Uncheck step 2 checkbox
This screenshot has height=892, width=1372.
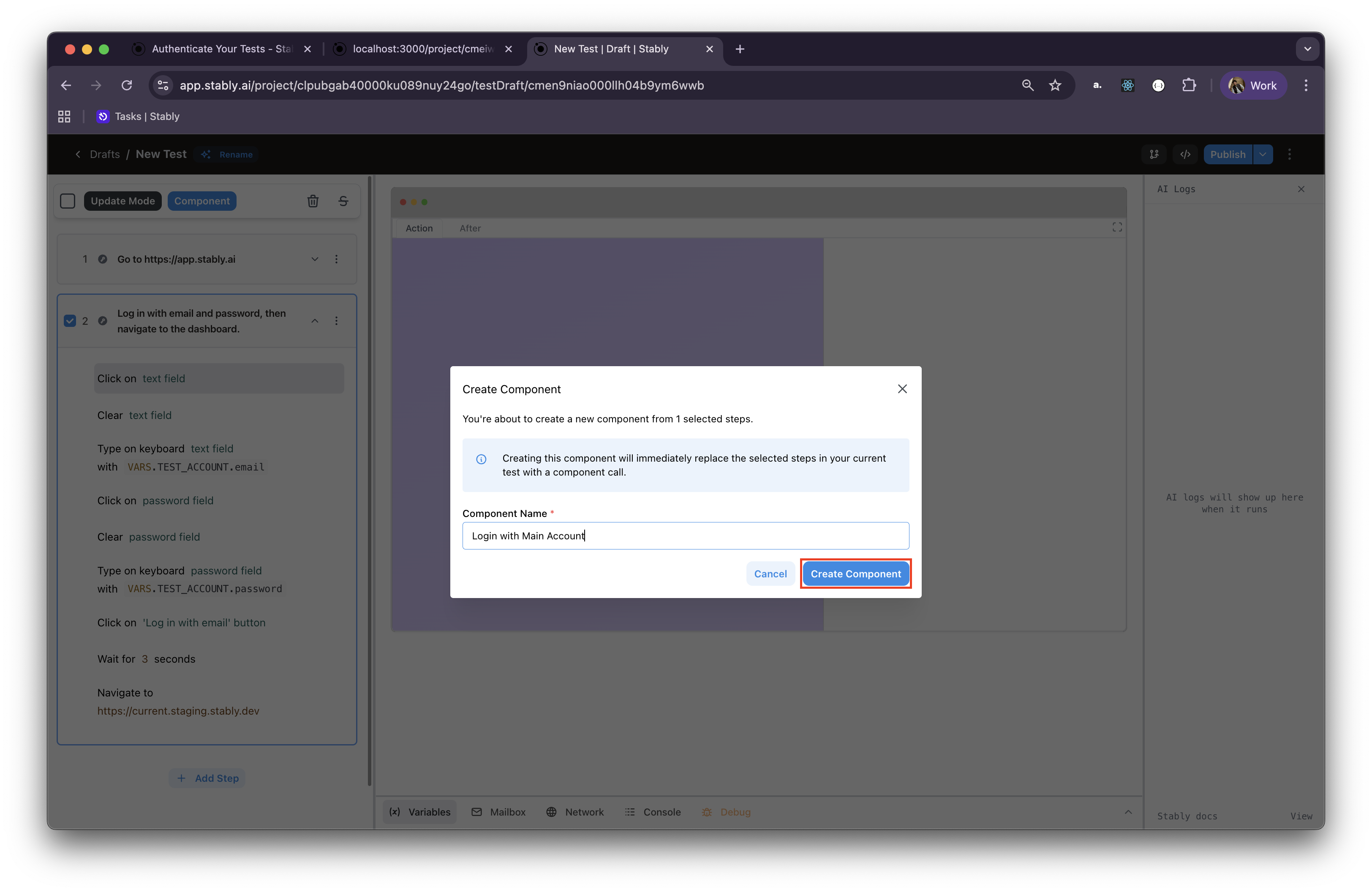[70, 321]
